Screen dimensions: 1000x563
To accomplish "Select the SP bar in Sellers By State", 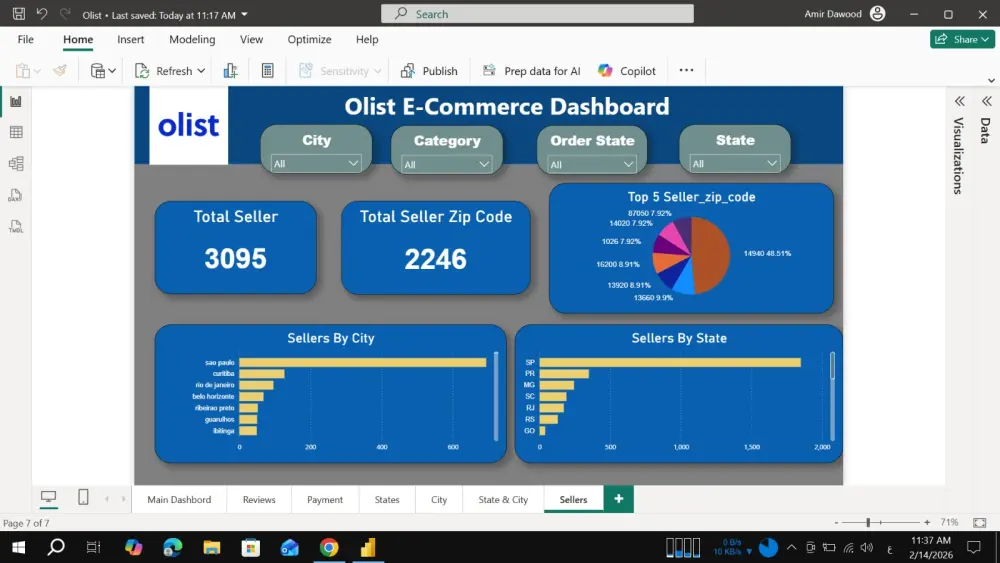I will pos(670,362).
